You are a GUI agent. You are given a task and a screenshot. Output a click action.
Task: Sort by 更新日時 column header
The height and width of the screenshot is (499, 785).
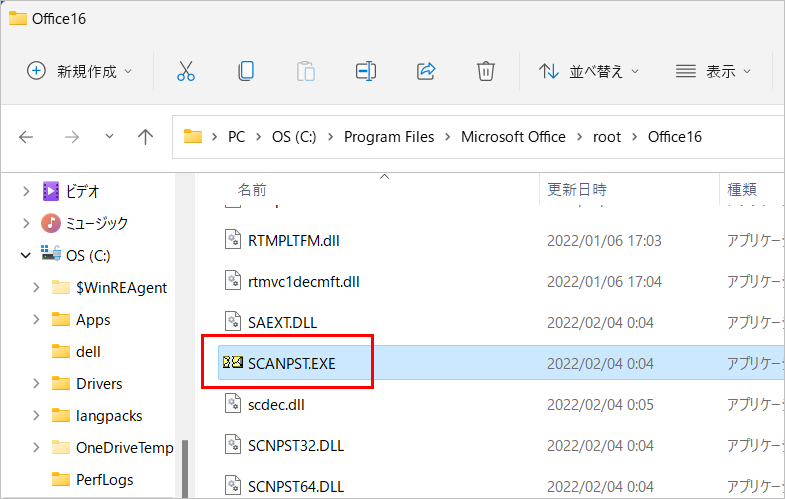coord(577,190)
